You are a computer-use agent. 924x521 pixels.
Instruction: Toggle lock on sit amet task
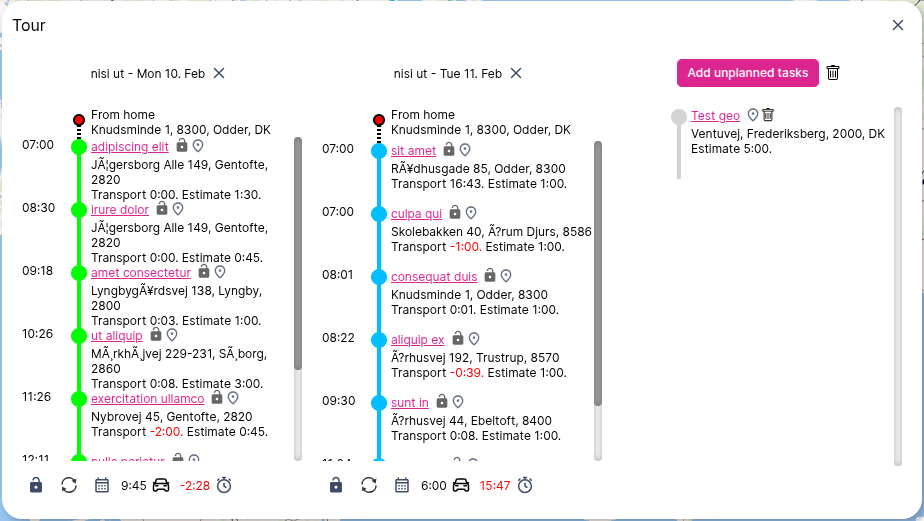(x=449, y=149)
